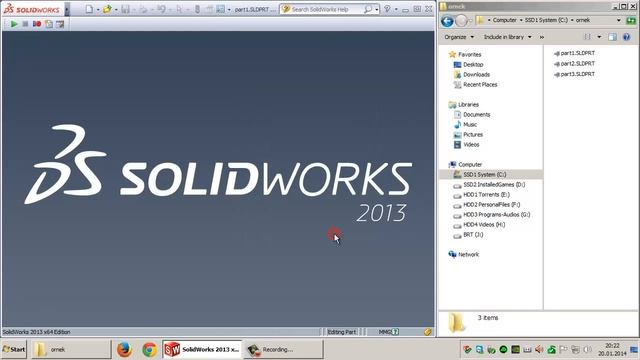640x360 pixels.
Task: Click the MMGS unit system in status bar
Action: coord(385,332)
